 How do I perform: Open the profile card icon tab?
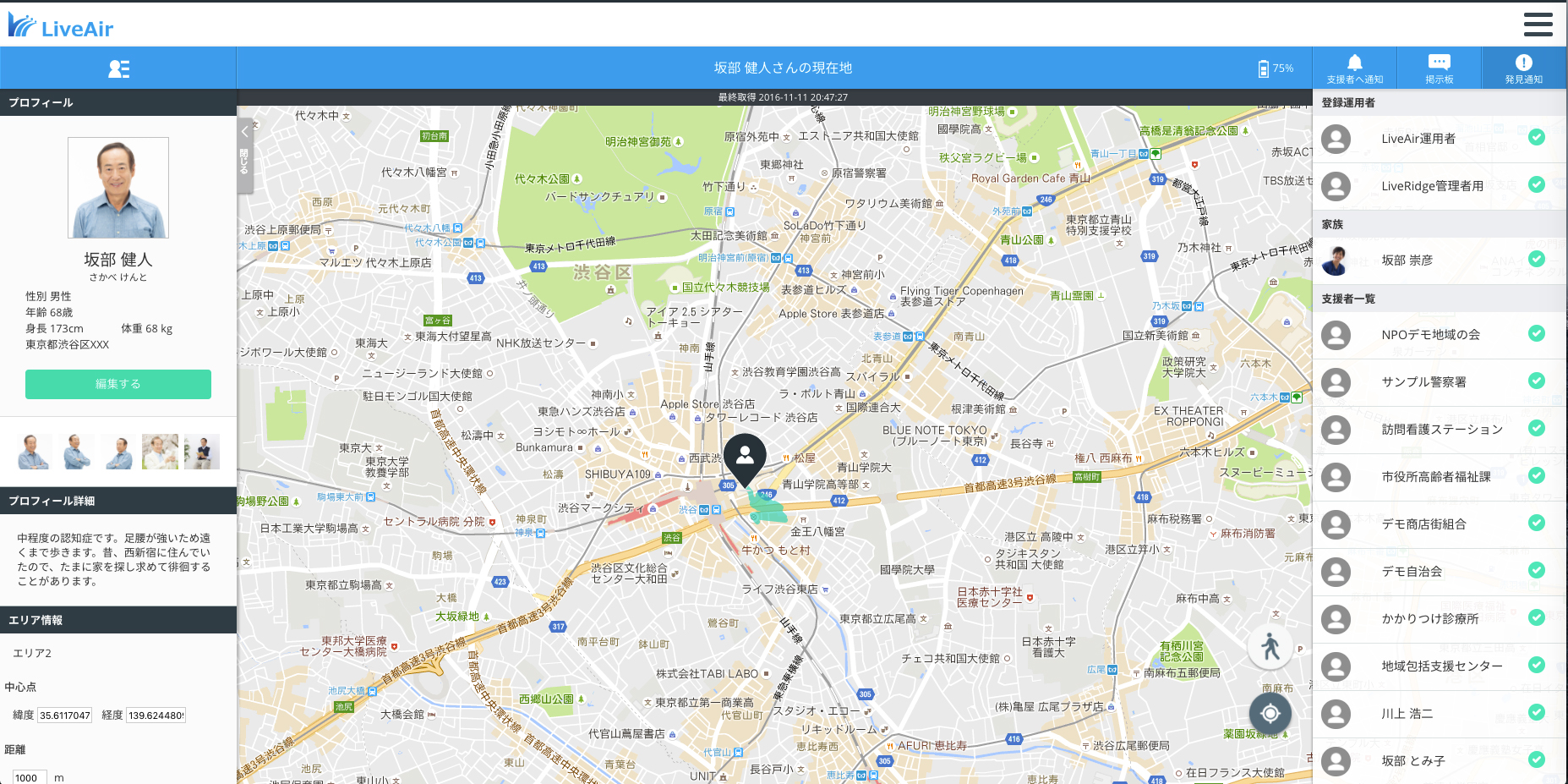click(118, 69)
